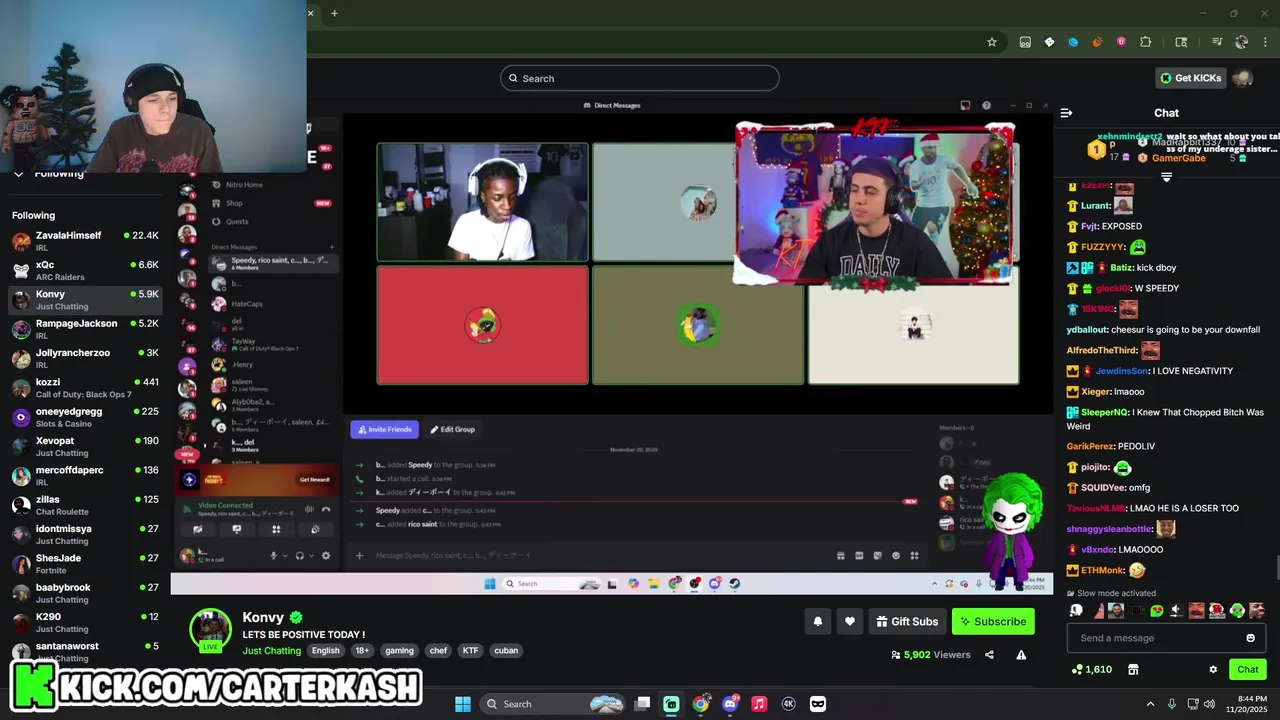The width and height of the screenshot is (1280, 720).
Task: Open user settings gear in streamed Discord
Action: coord(325,556)
